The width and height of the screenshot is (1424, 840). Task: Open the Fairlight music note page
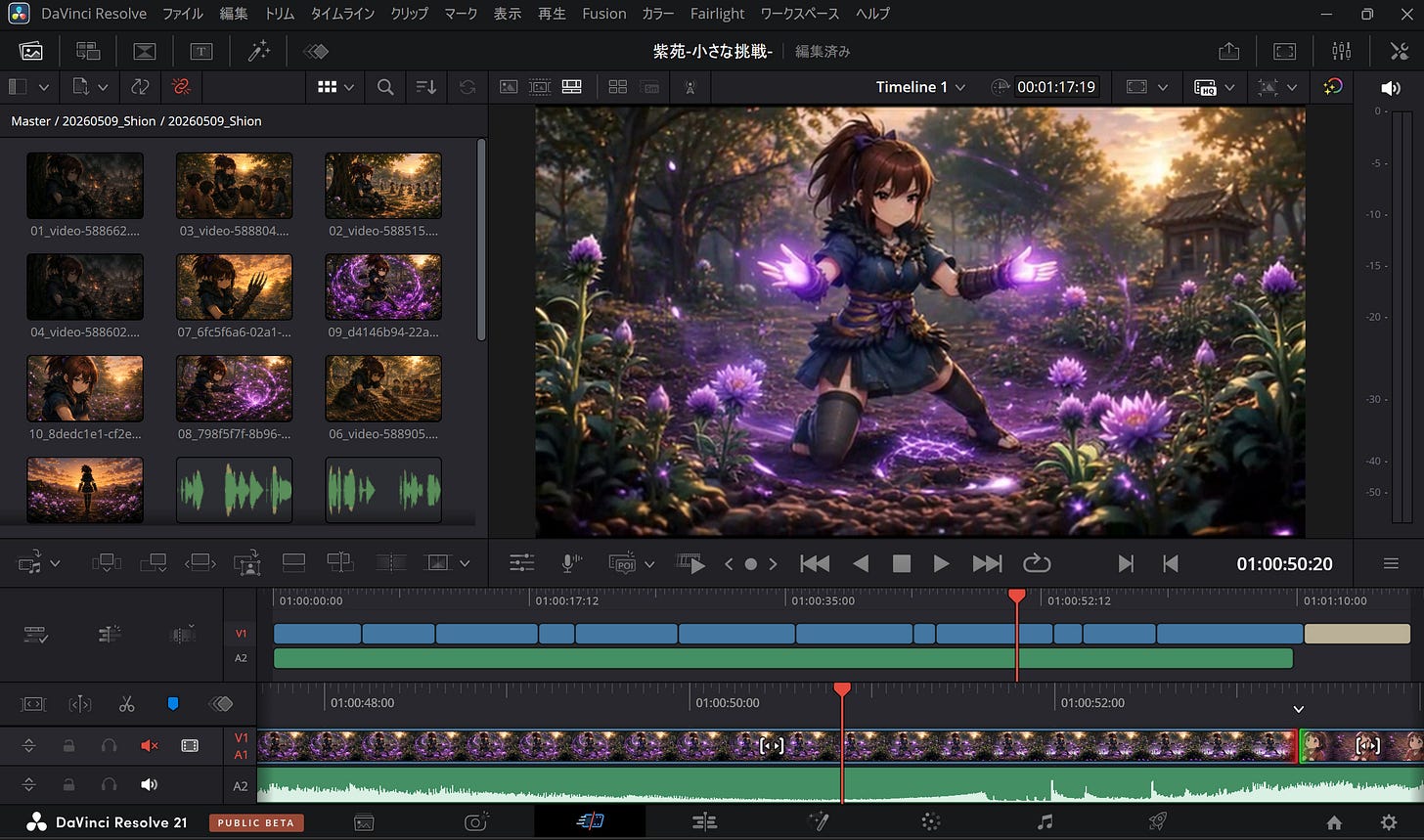pyautogui.click(x=1045, y=822)
